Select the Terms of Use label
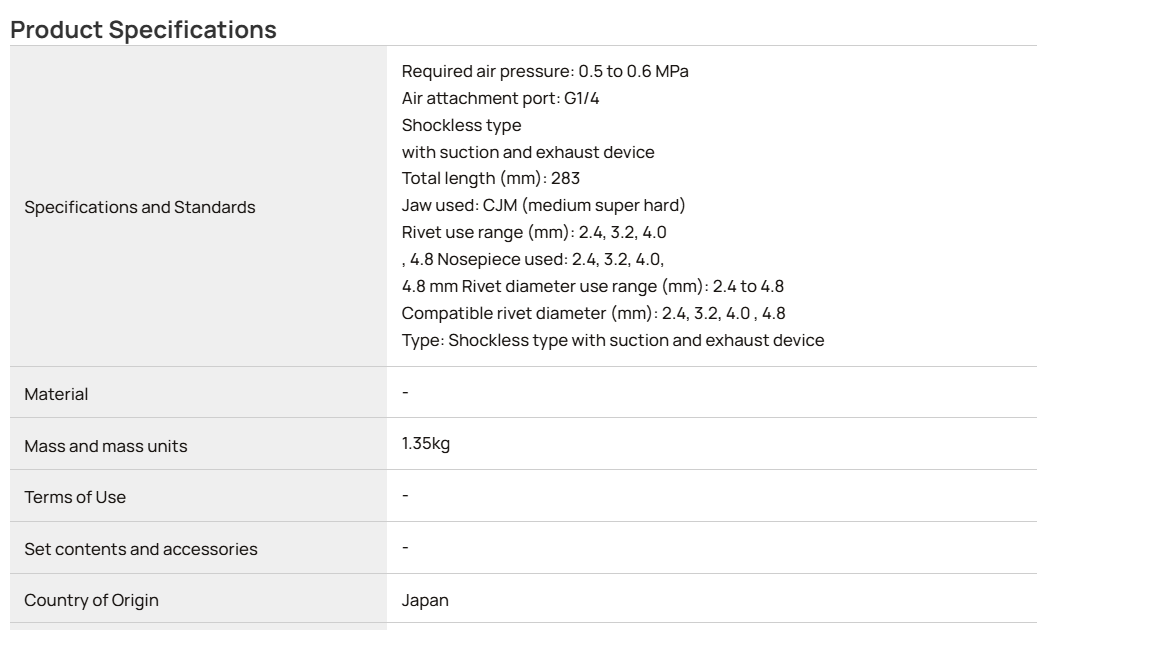 pos(75,497)
